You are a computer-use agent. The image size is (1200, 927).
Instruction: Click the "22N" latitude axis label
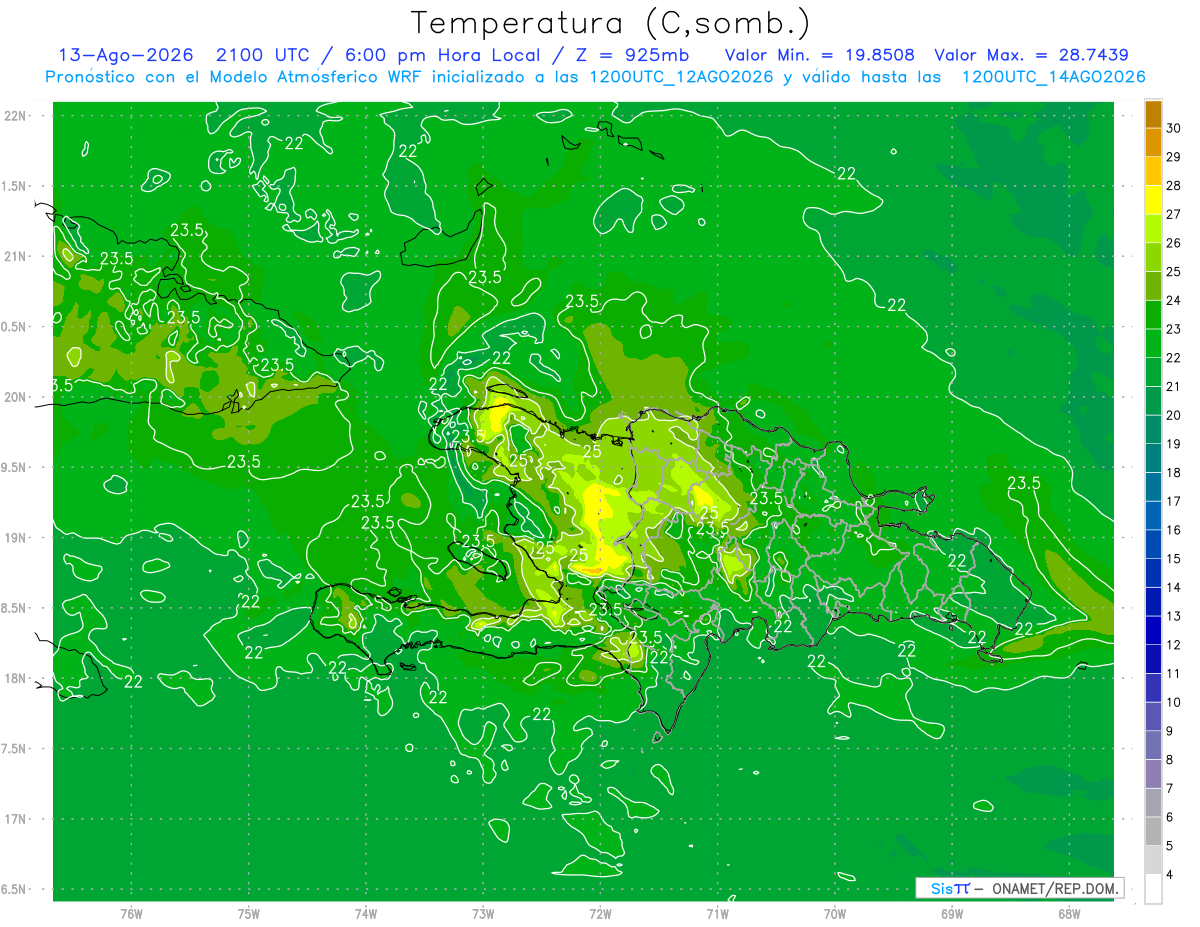(x=16, y=116)
